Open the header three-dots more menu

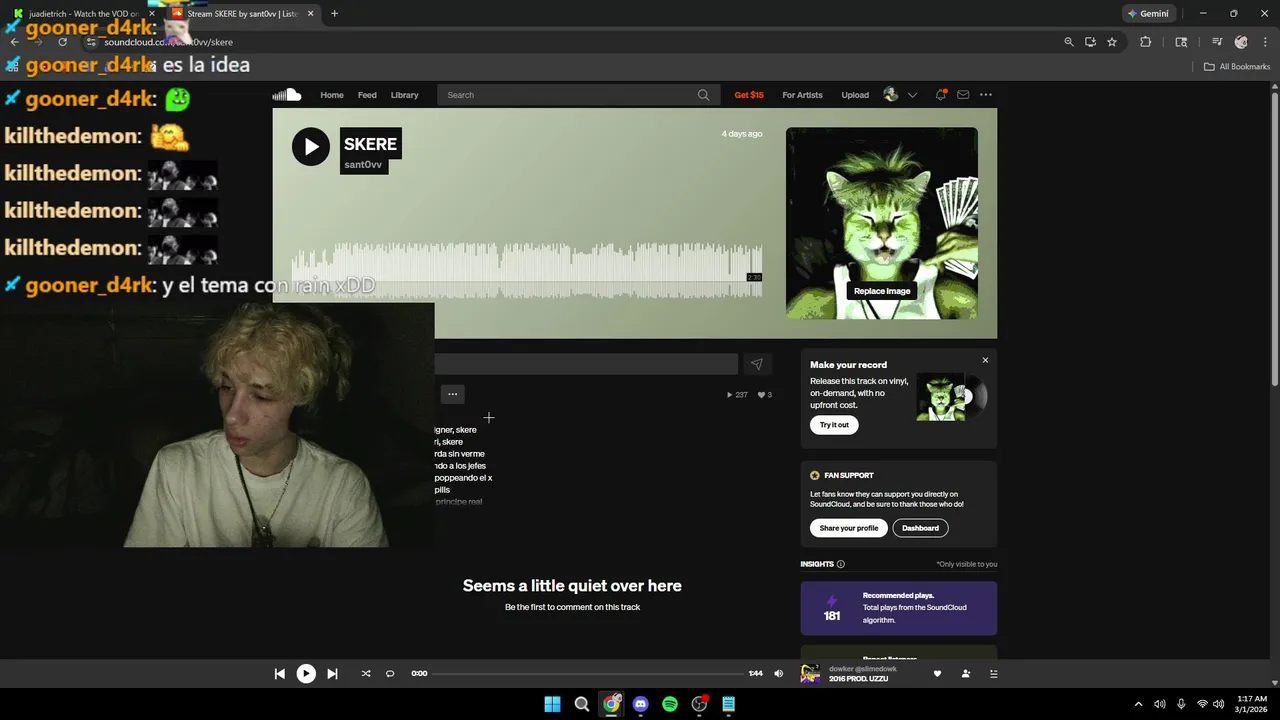click(x=986, y=95)
